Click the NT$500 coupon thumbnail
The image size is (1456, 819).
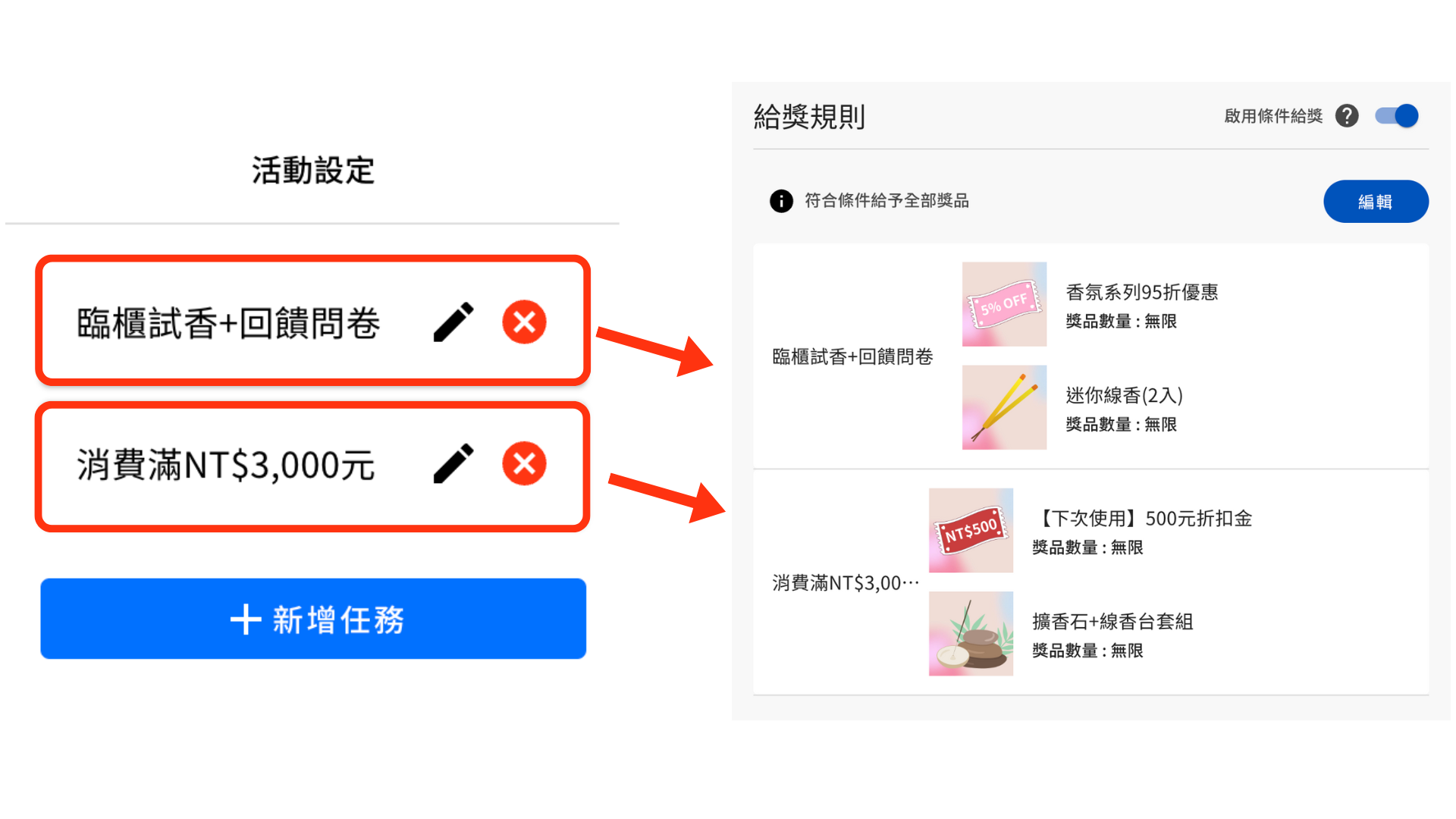point(971,530)
